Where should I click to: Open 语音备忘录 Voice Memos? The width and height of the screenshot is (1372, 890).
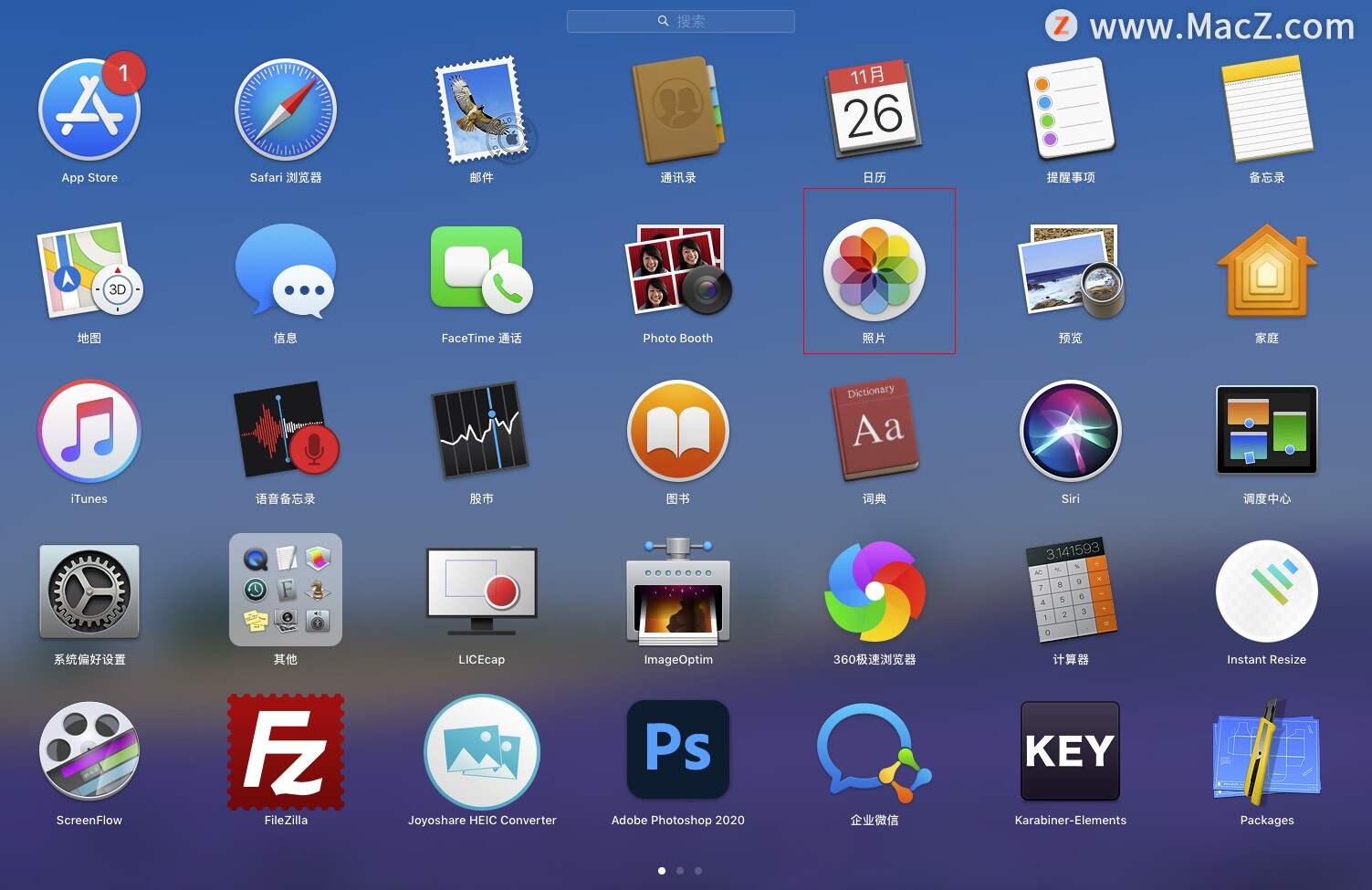pos(286,430)
